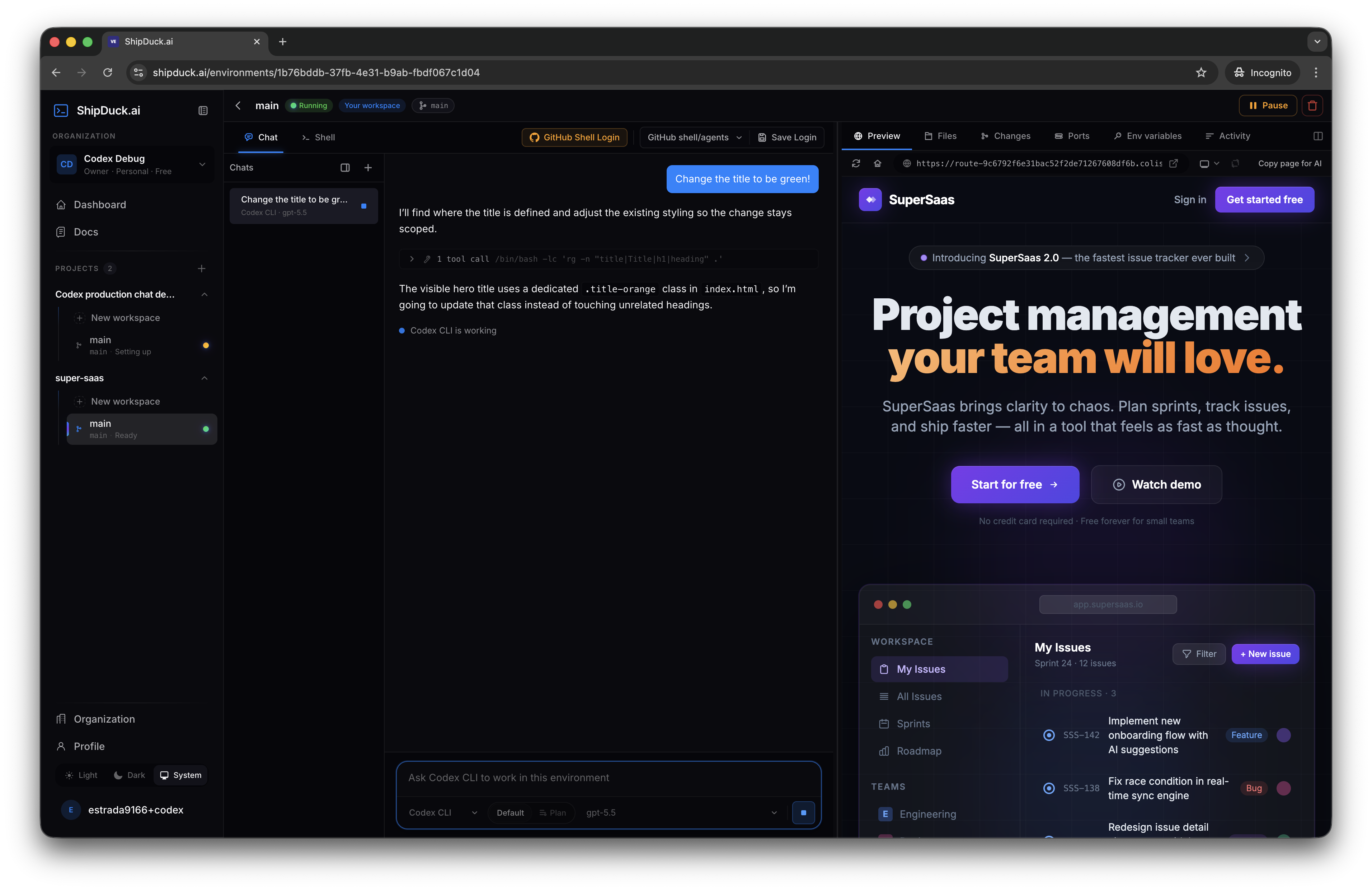Click the ShipDuck.ai terminal logo
Image resolution: width=1372 pixels, height=891 pixels.
(61, 110)
